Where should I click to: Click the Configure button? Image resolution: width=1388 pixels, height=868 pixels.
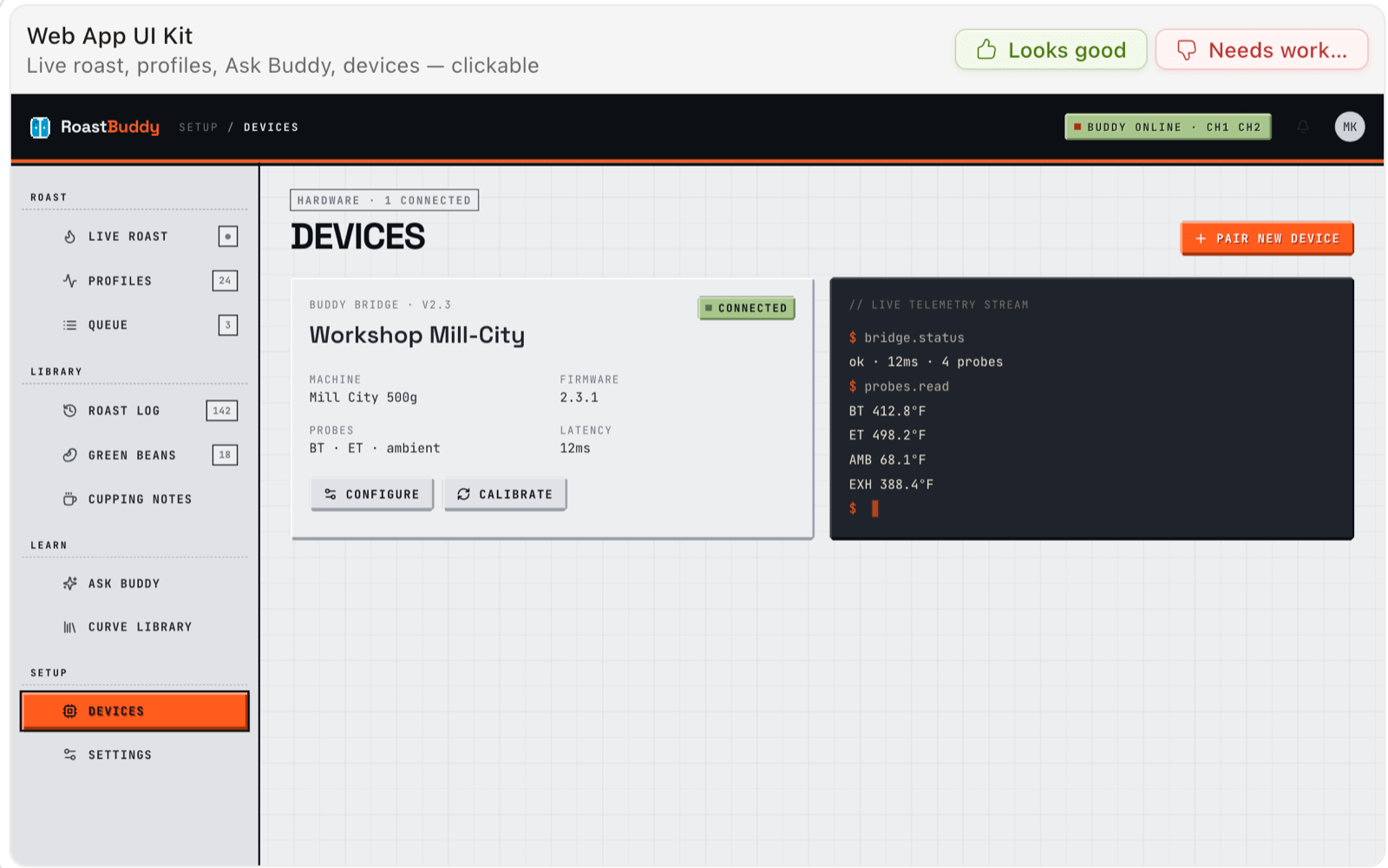372,494
